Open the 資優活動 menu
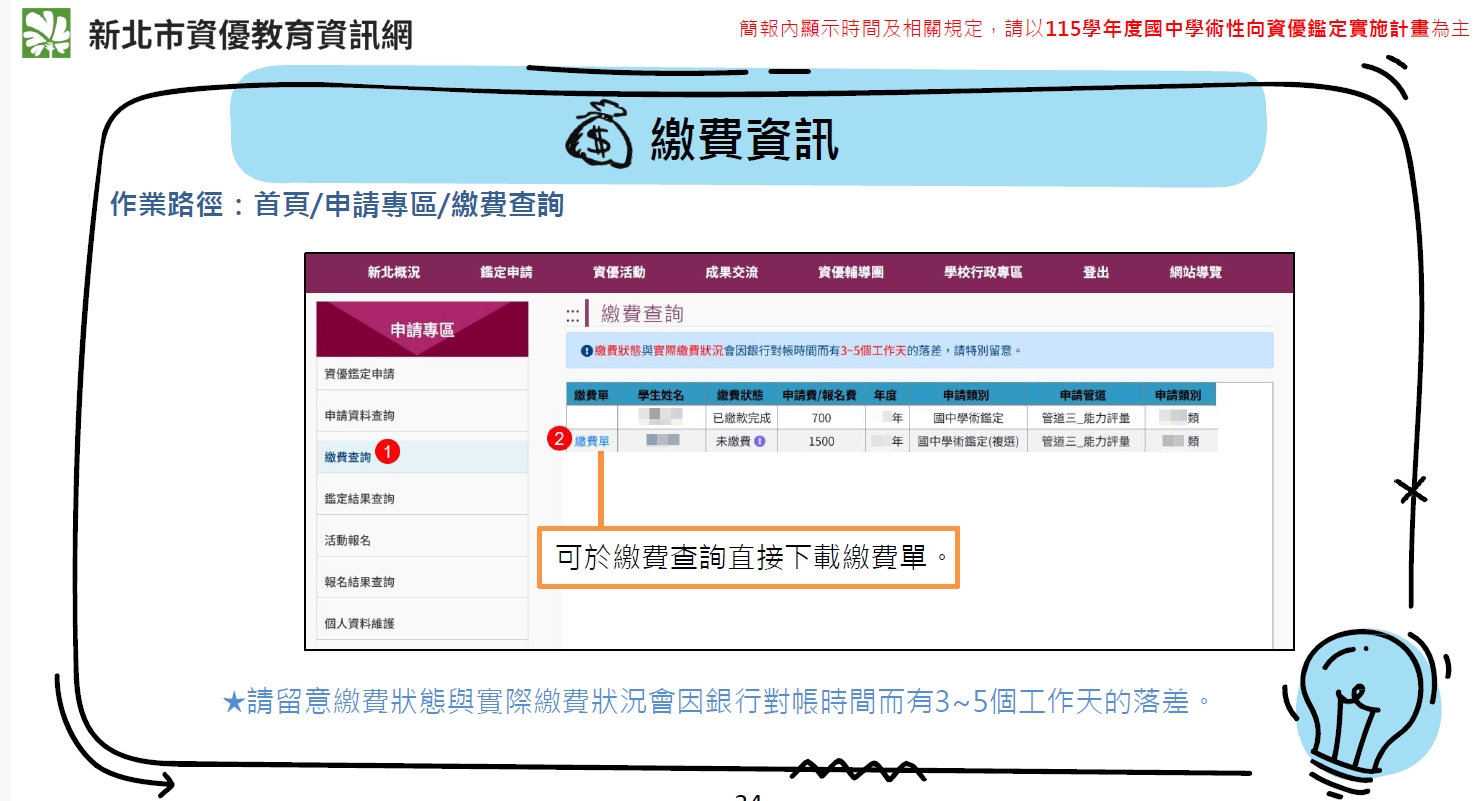This screenshot has height=801, width=1482. click(x=619, y=272)
